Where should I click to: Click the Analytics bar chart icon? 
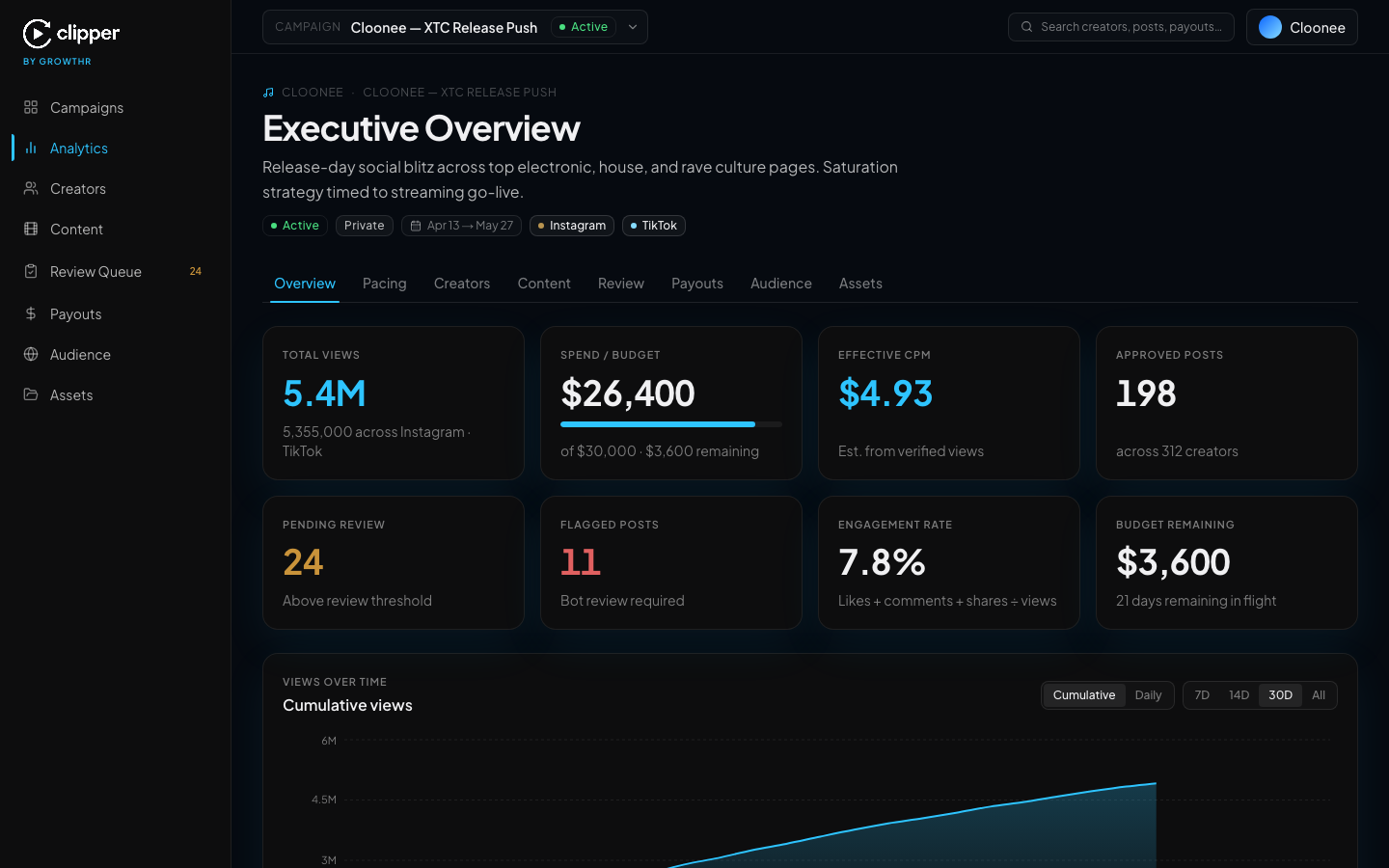pos(31,148)
